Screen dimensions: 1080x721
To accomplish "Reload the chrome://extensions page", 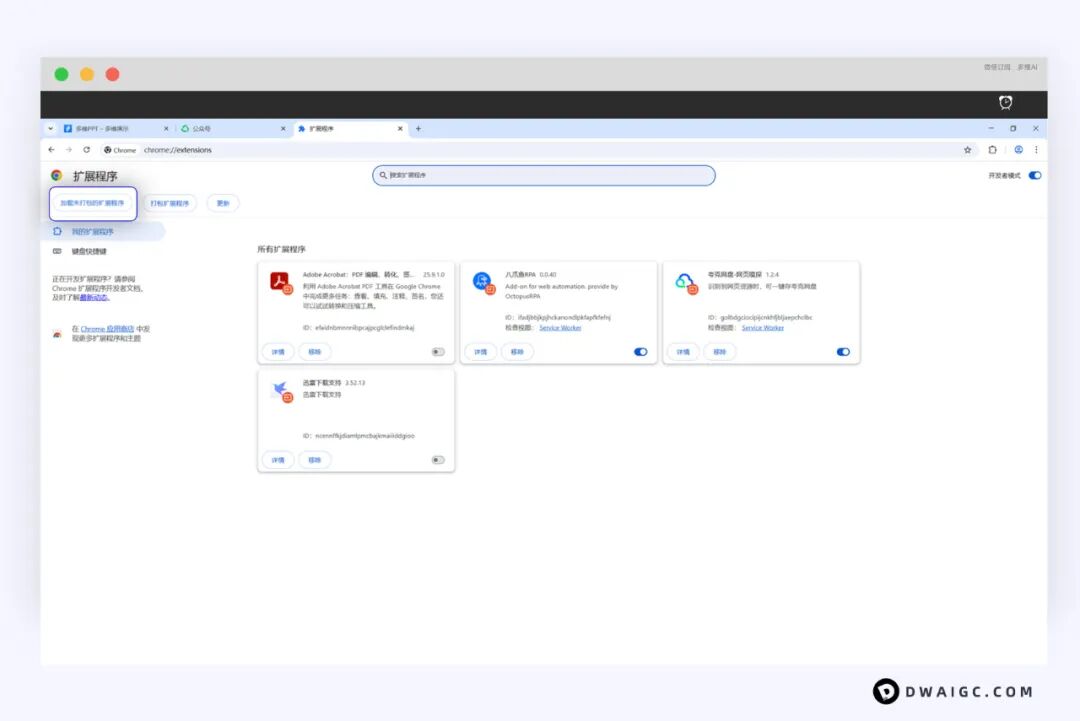I will [87, 150].
